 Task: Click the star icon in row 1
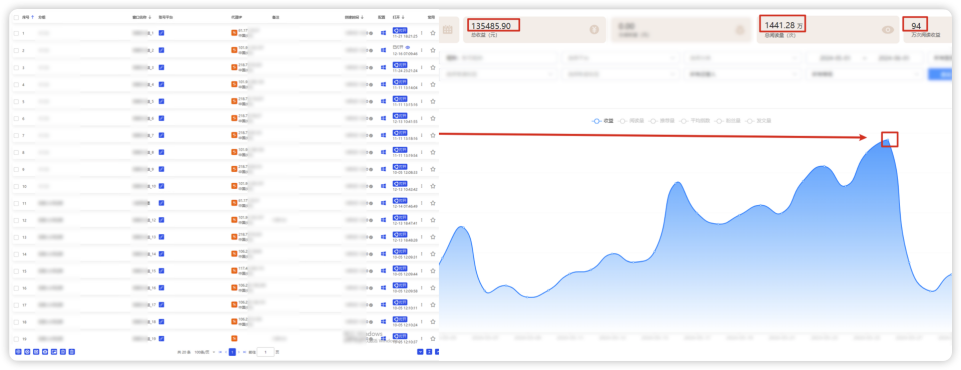[433, 33]
